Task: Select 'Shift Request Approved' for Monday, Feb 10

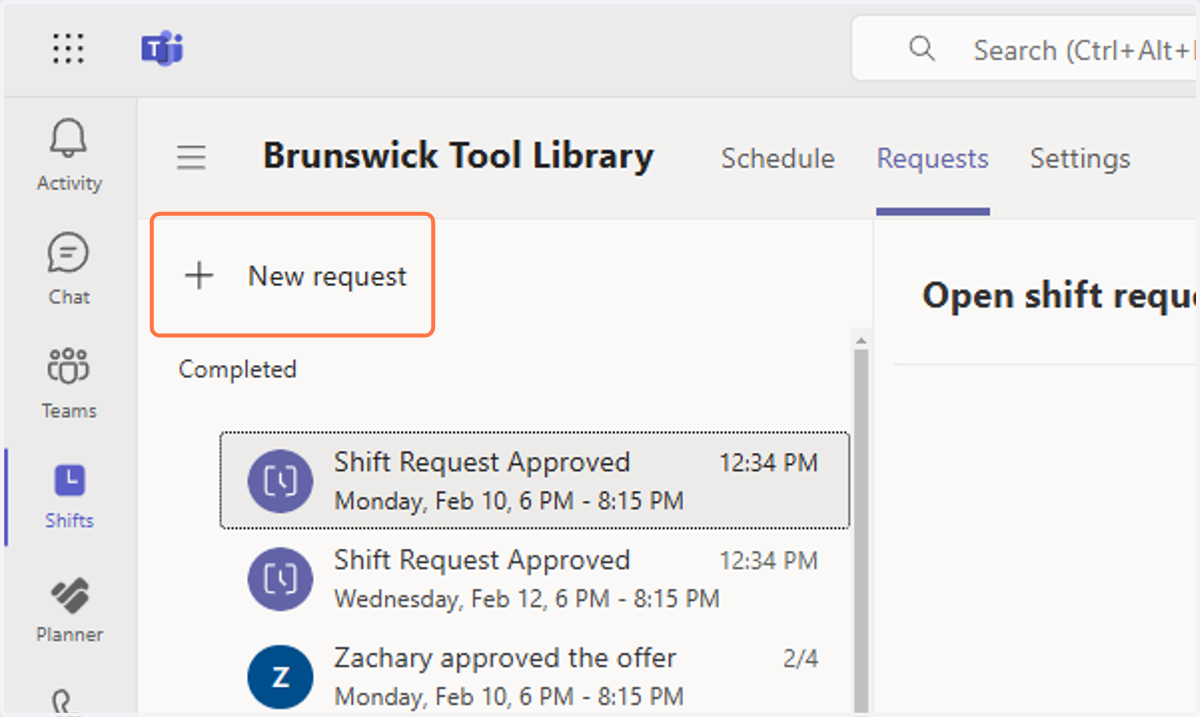Action: [x=535, y=481]
